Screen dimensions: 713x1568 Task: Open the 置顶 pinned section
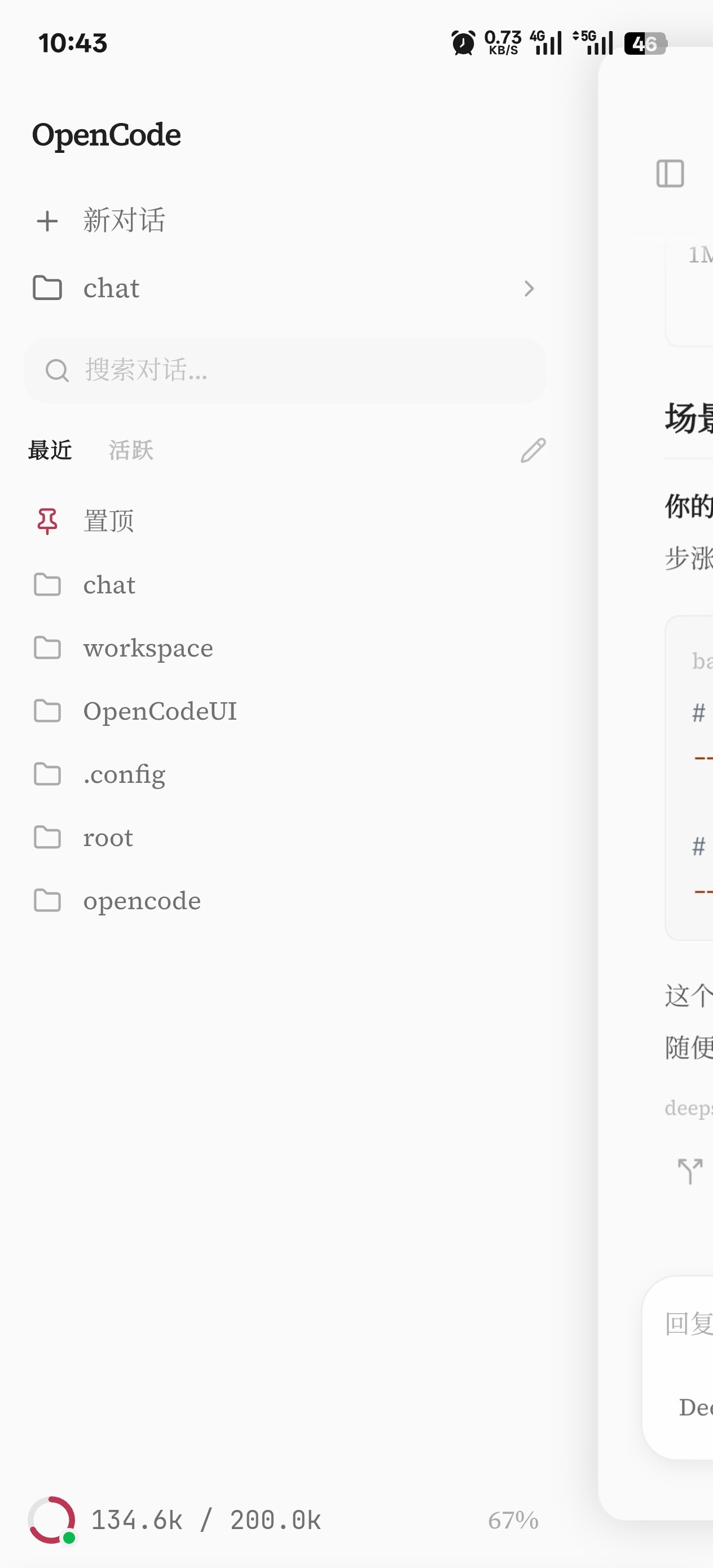coord(108,521)
